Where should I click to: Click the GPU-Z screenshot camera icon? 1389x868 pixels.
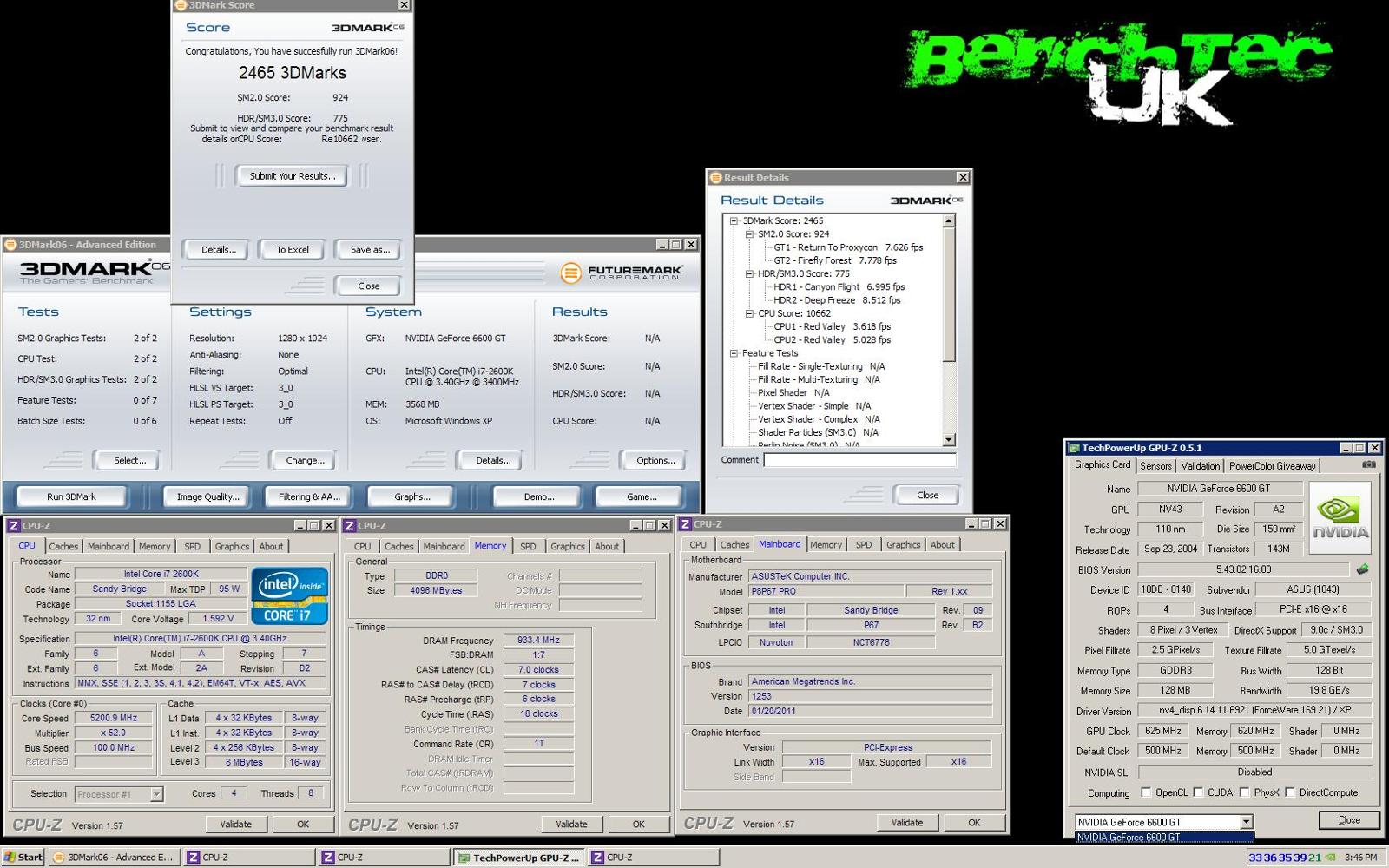click(x=1369, y=464)
